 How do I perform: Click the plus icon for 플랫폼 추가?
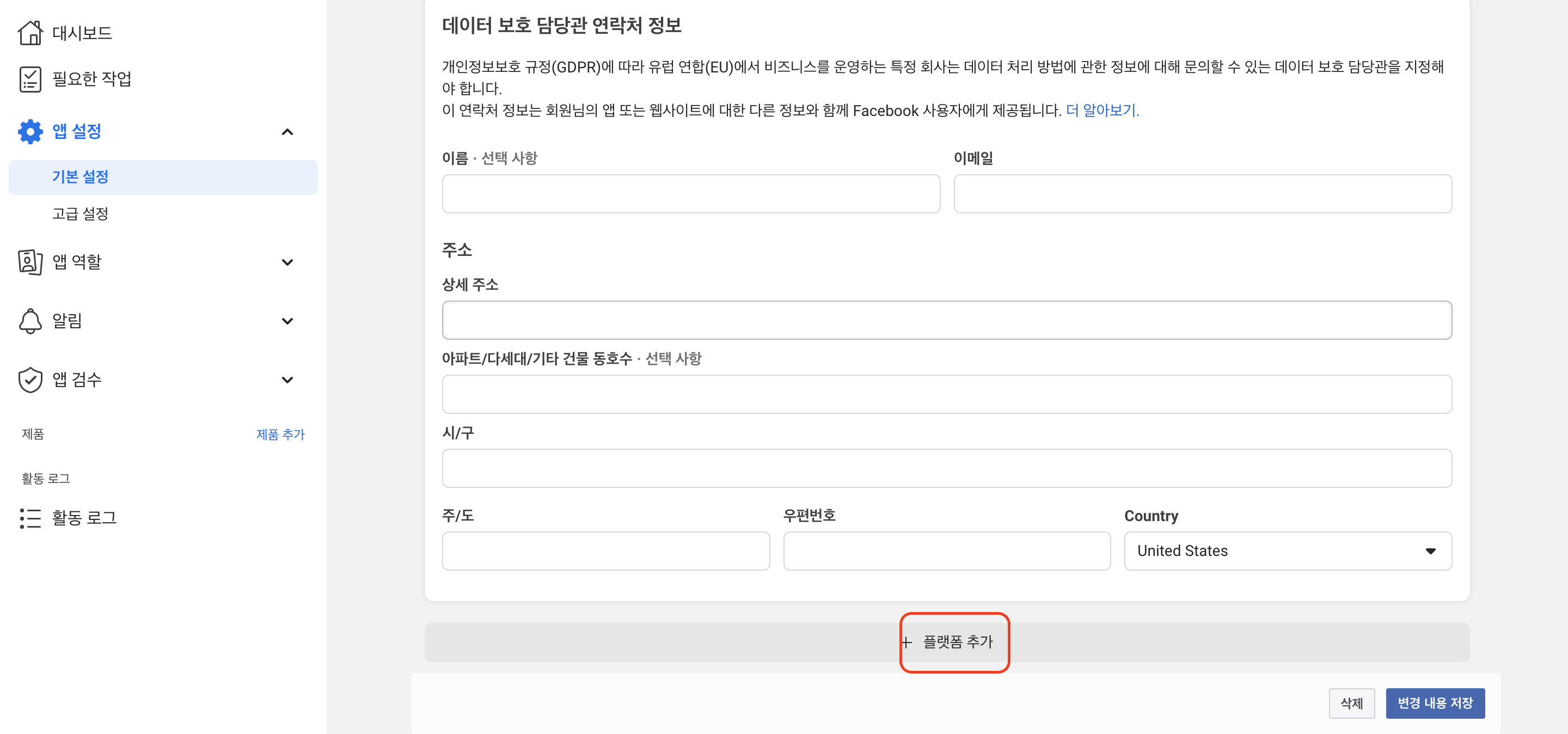(906, 643)
